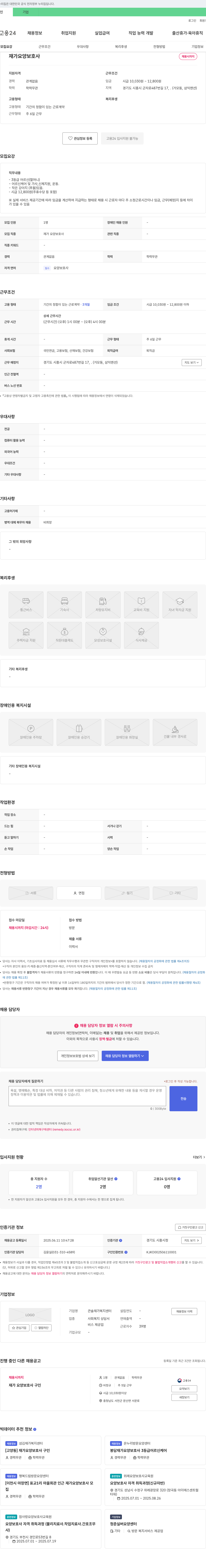
Task: Select the 서류 screening method tile
Action: click(31, 893)
